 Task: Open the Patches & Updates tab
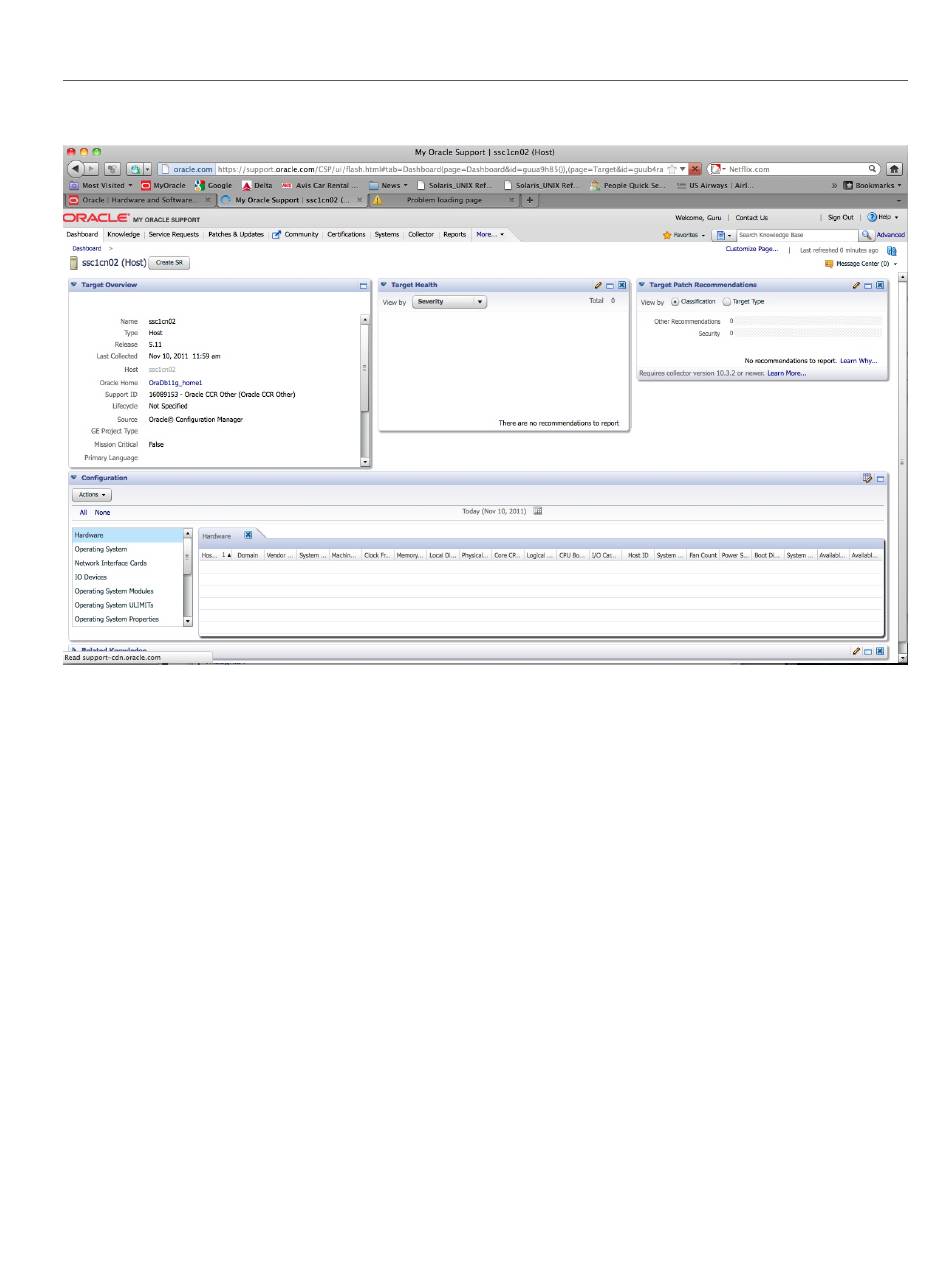click(236, 234)
